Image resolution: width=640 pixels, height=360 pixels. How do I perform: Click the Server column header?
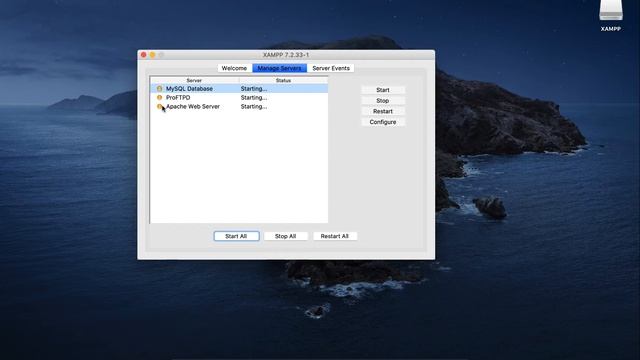pyautogui.click(x=194, y=80)
